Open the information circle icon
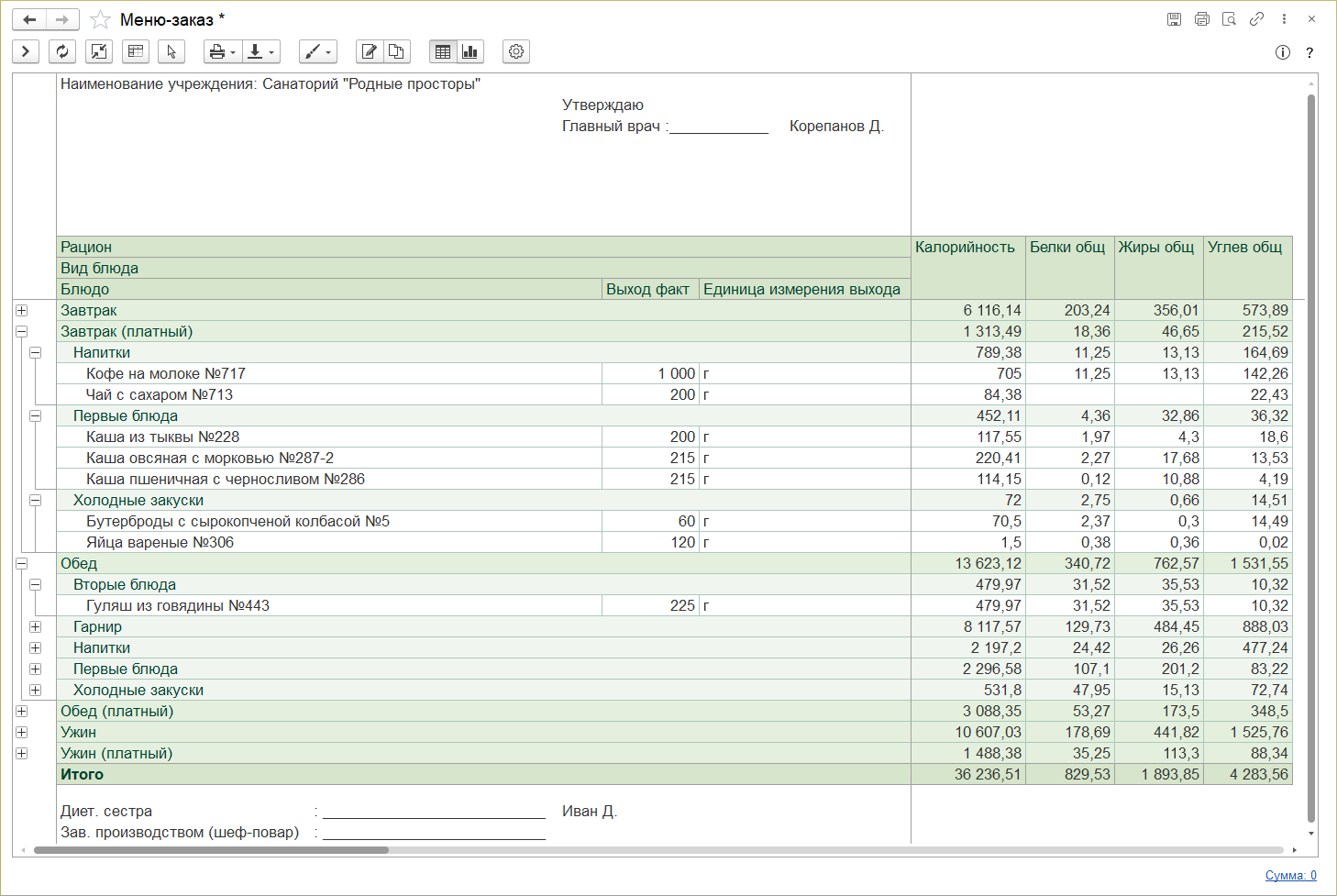The width and height of the screenshot is (1337, 896). pos(1282,52)
